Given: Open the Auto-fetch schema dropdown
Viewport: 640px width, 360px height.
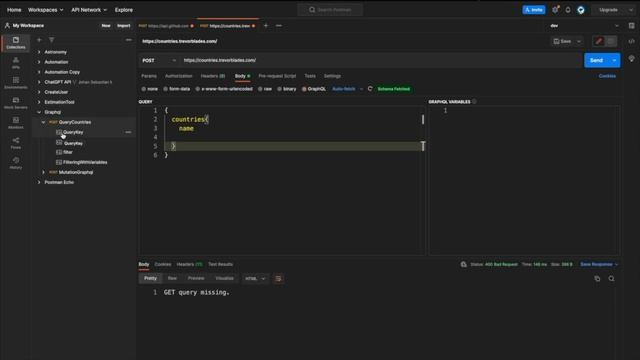Looking at the screenshot, I should pyautogui.click(x=347, y=89).
